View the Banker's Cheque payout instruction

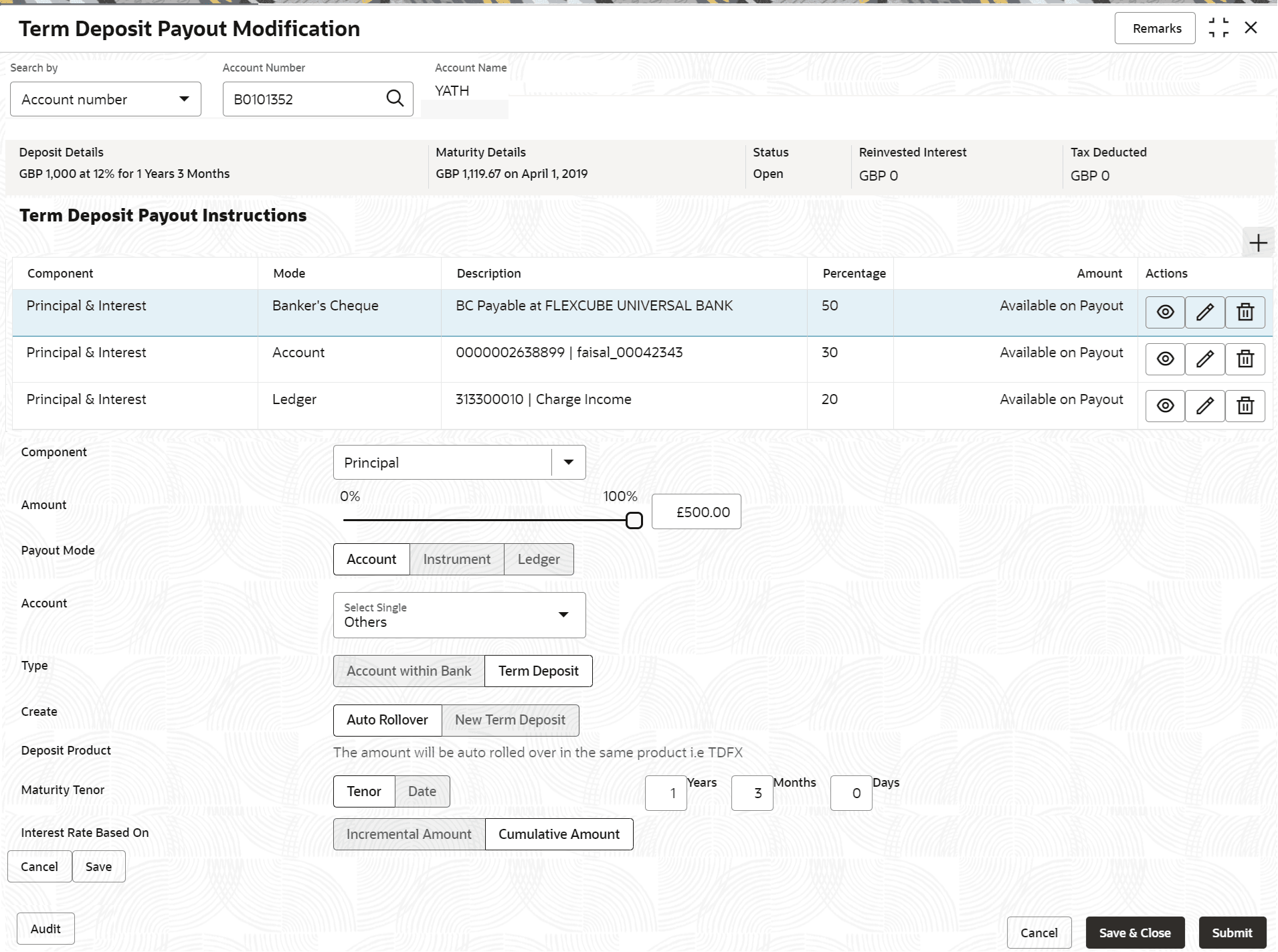point(1165,312)
